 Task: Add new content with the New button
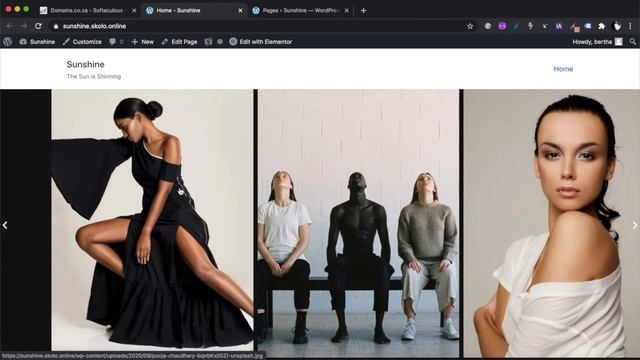click(142, 42)
